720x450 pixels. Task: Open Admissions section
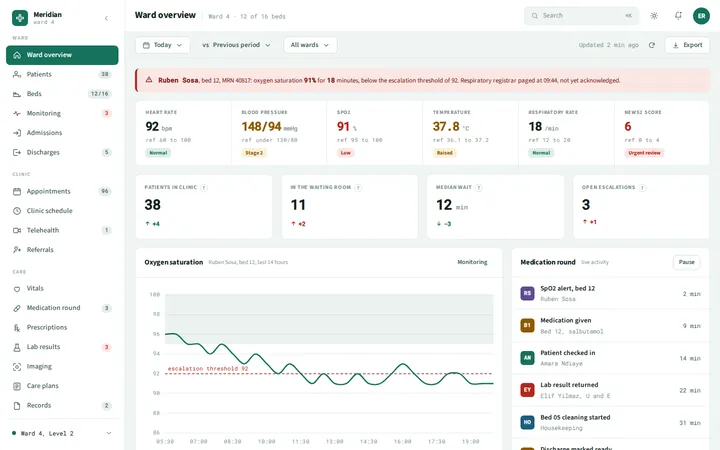click(62, 133)
